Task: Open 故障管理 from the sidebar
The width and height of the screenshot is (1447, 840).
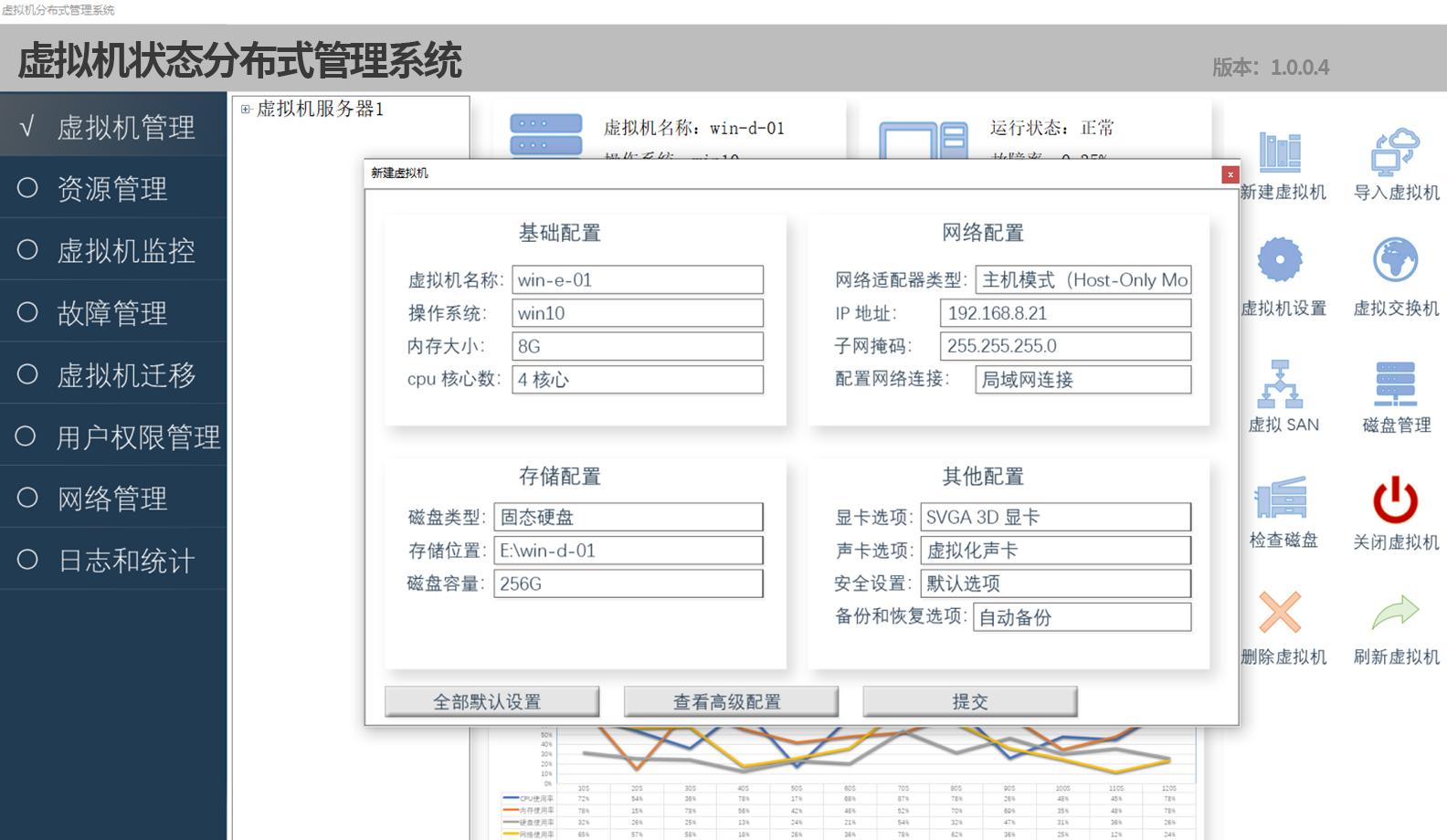Action: click(113, 311)
